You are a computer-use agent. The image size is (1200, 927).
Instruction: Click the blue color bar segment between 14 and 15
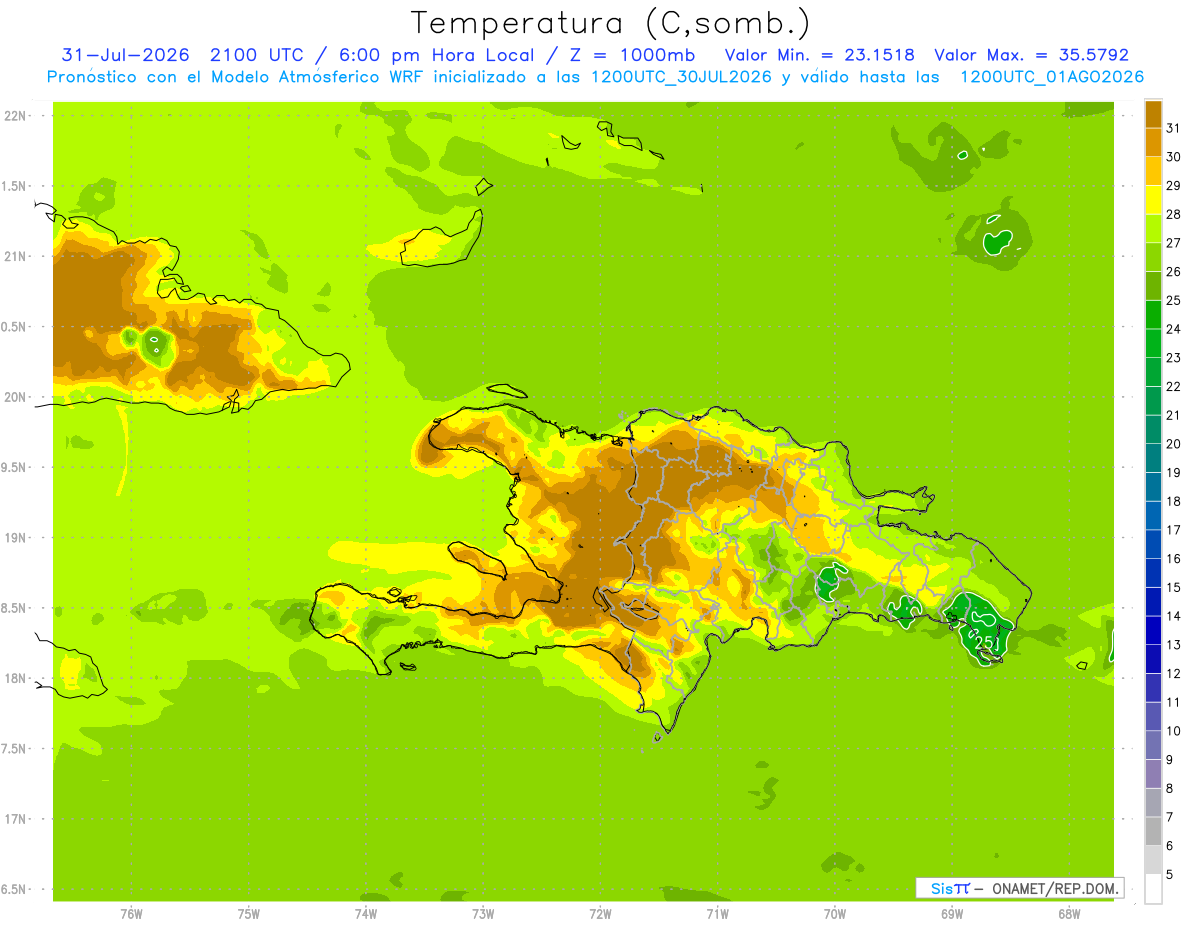[x=1153, y=601]
